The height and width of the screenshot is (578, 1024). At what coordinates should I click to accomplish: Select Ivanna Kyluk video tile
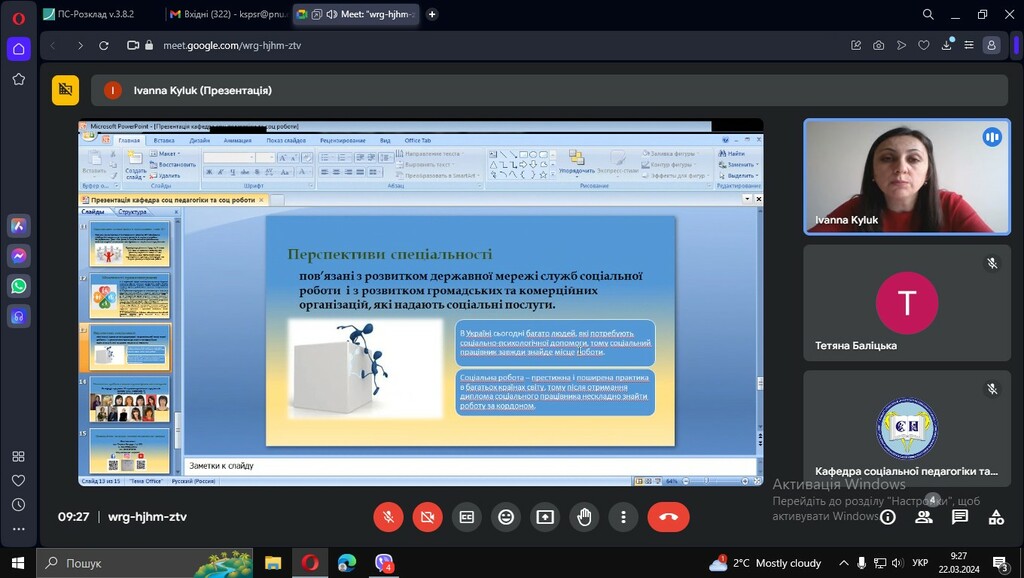click(907, 177)
